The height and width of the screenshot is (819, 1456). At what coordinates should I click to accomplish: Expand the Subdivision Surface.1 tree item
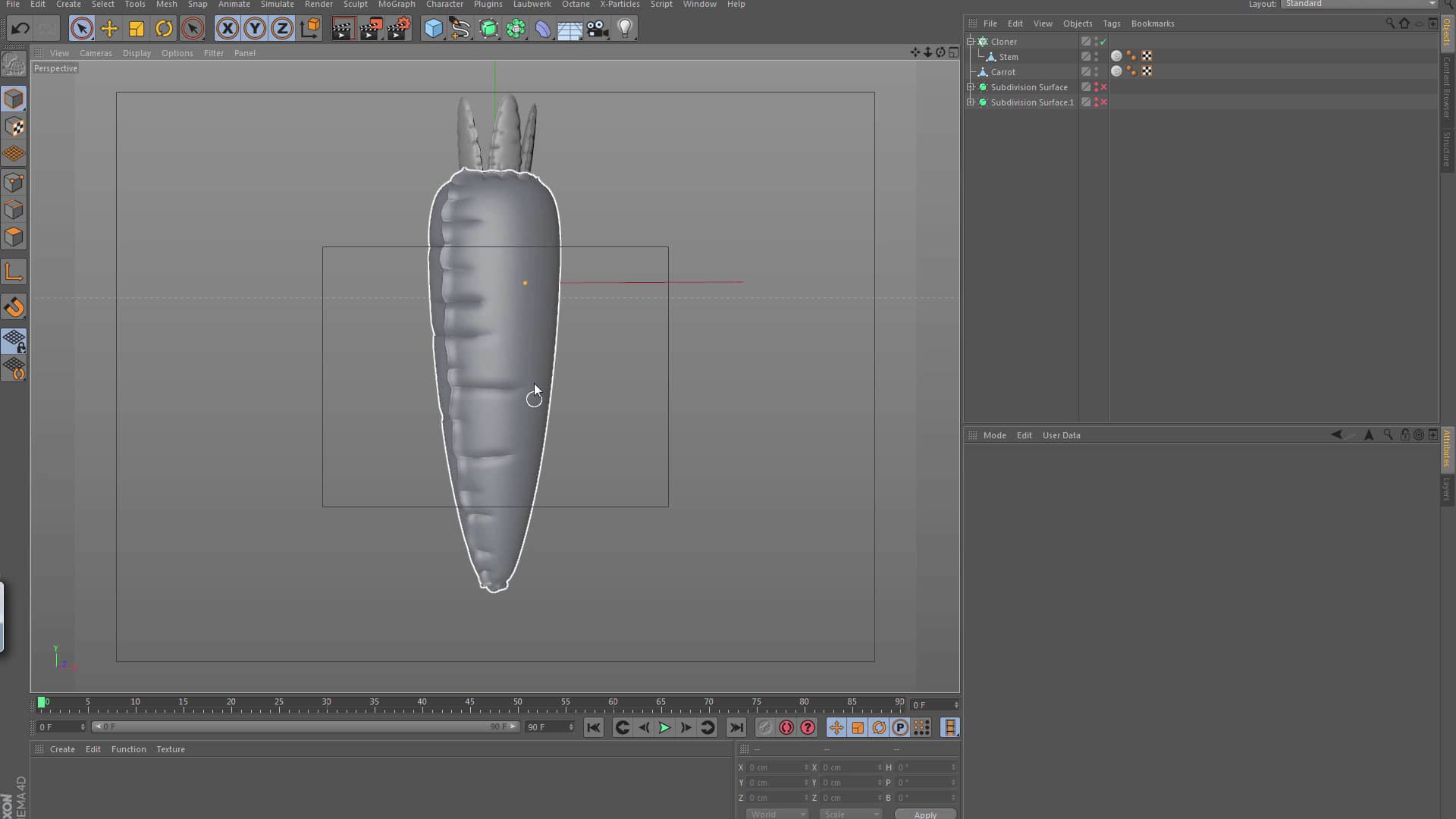pyautogui.click(x=972, y=102)
